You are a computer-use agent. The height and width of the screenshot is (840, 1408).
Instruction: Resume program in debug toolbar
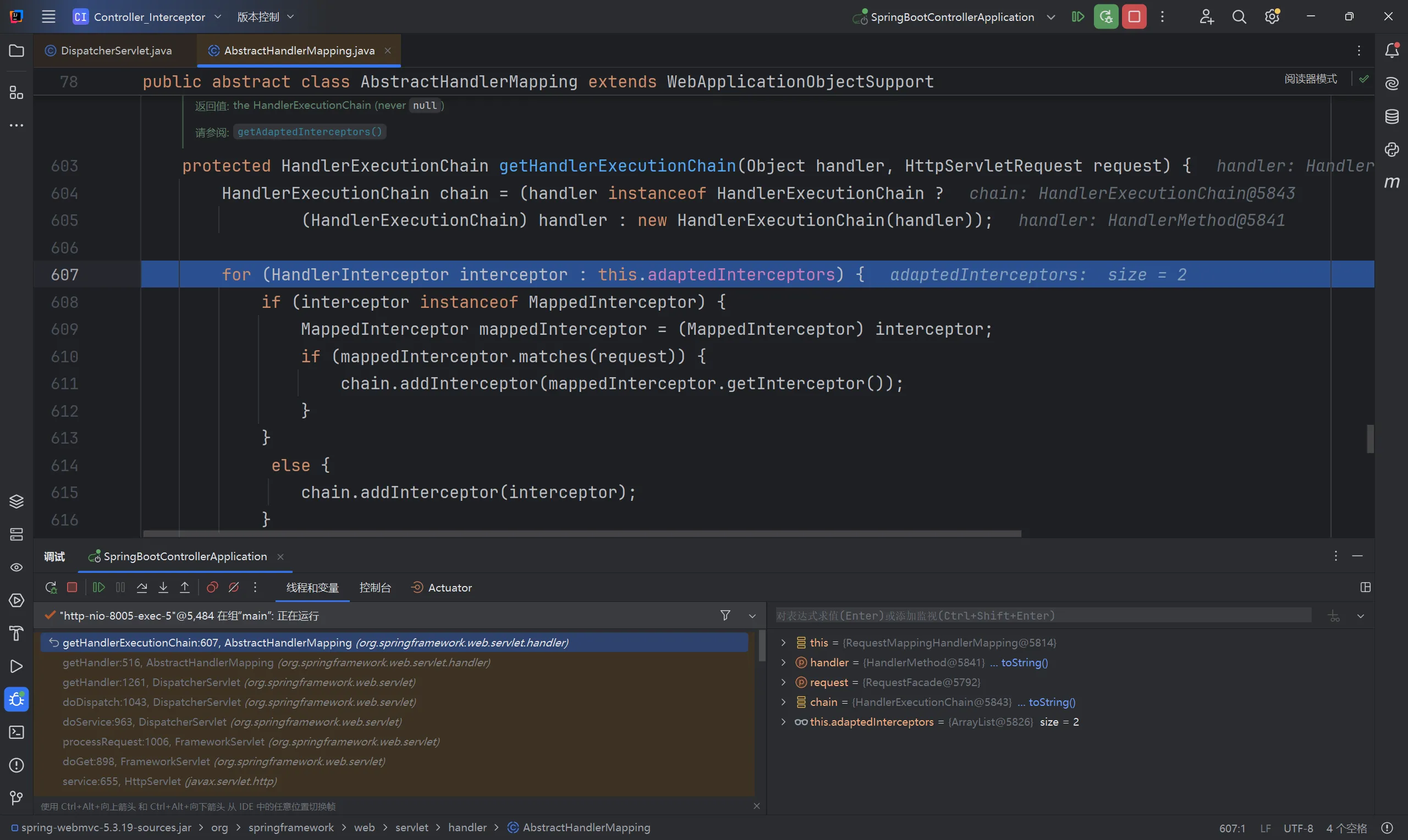(x=98, y=588)
